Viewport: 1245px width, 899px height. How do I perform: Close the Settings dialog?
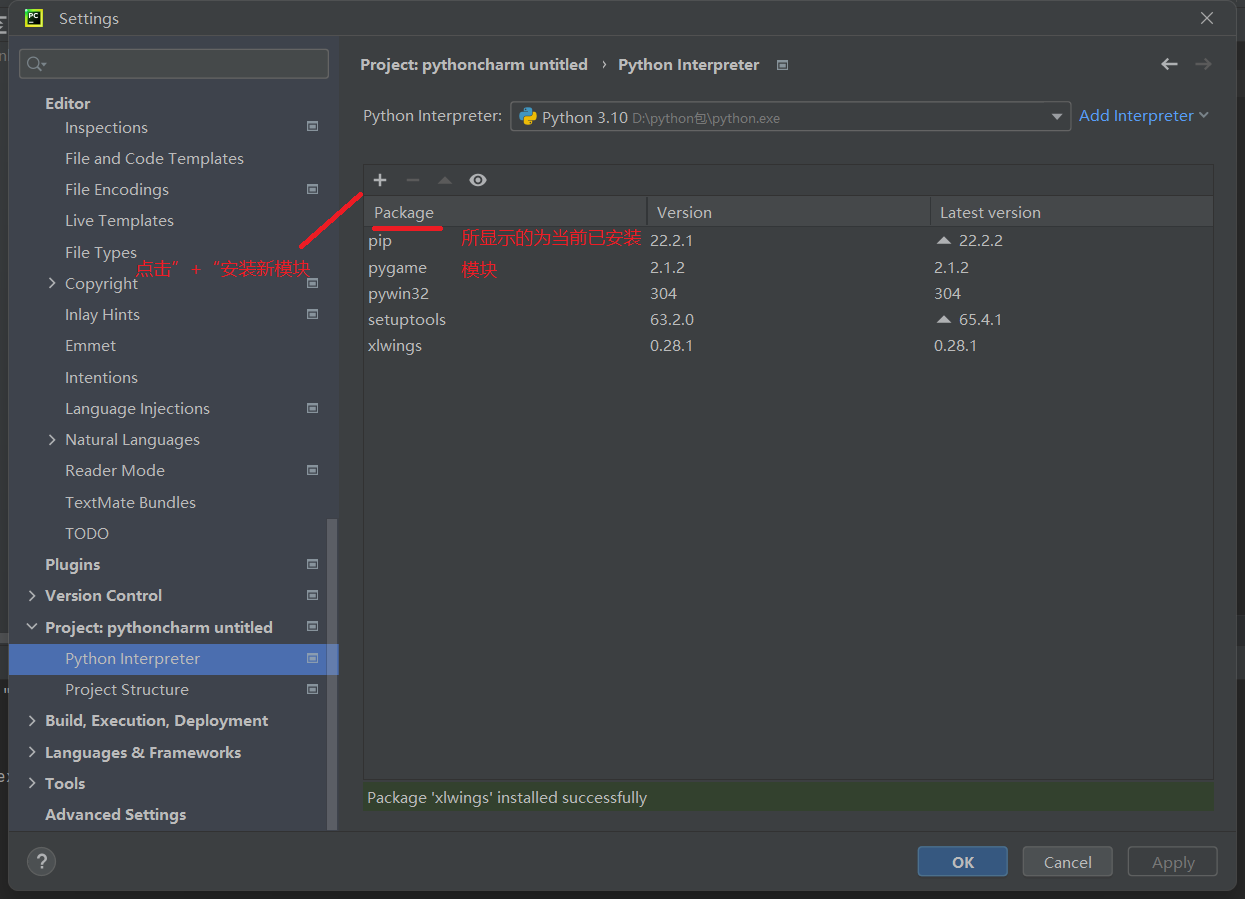pos(1207,18)
